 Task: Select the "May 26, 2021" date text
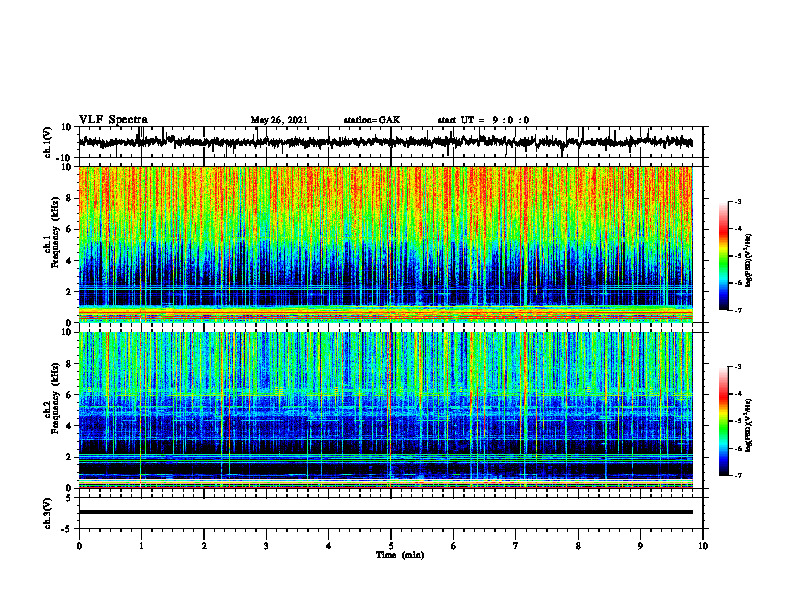click(279, 120)
